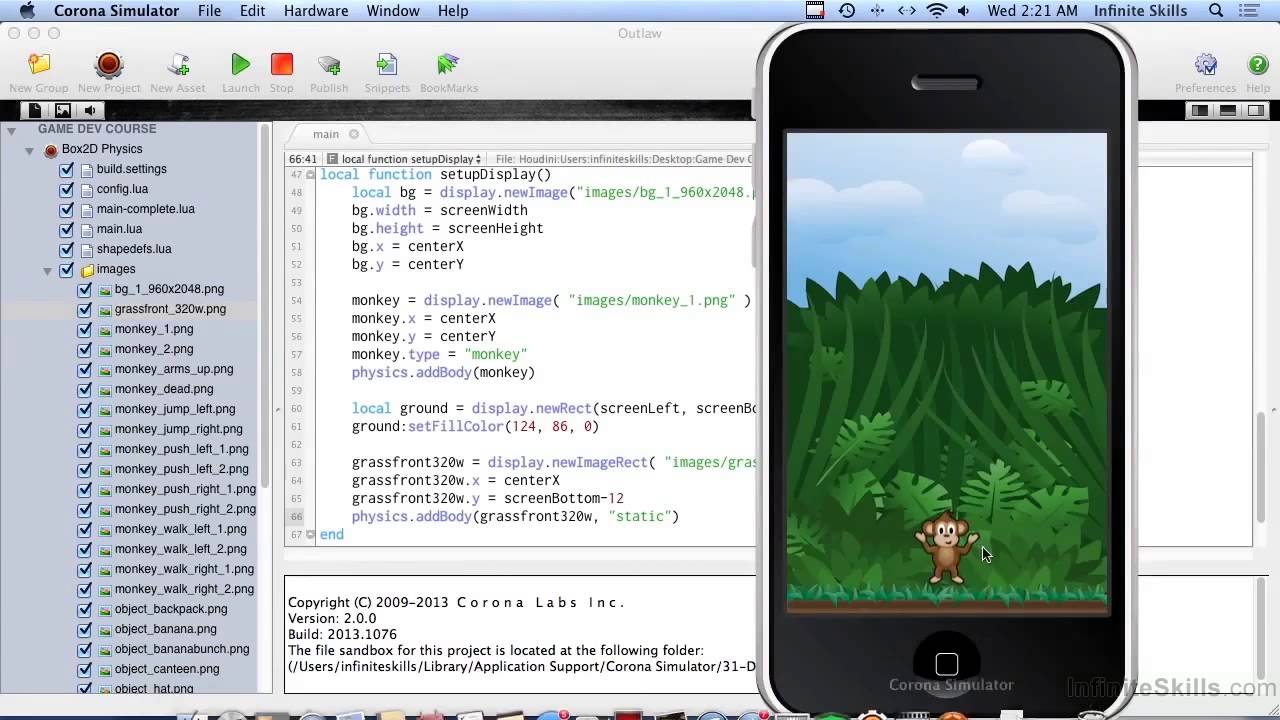This screenshot has width=1280, height=720.
Task: Click the monkey sprite in the simulator
Action: point(946,548)
